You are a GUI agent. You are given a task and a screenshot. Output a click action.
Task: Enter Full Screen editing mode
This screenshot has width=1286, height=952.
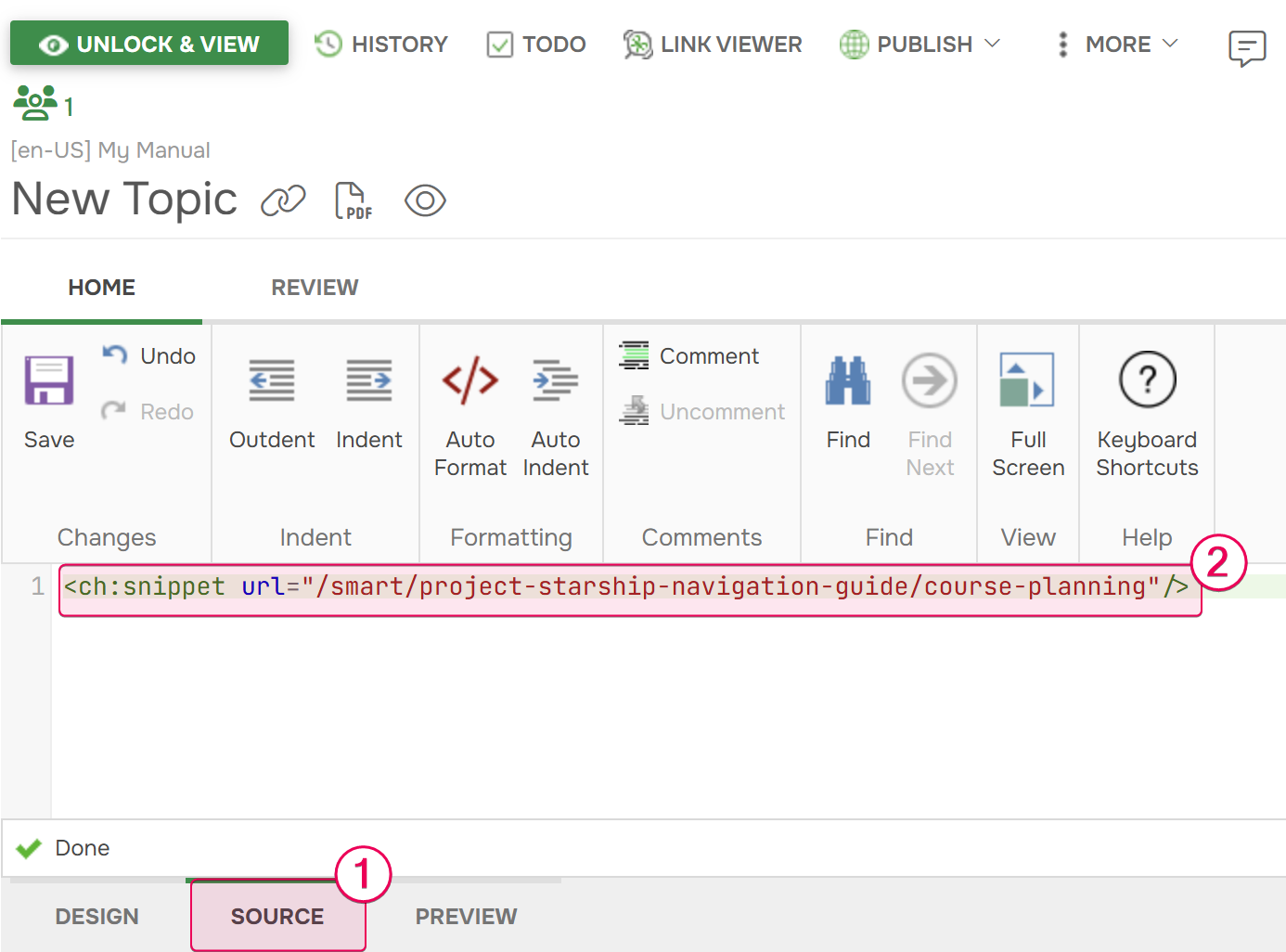point(1027,408)
